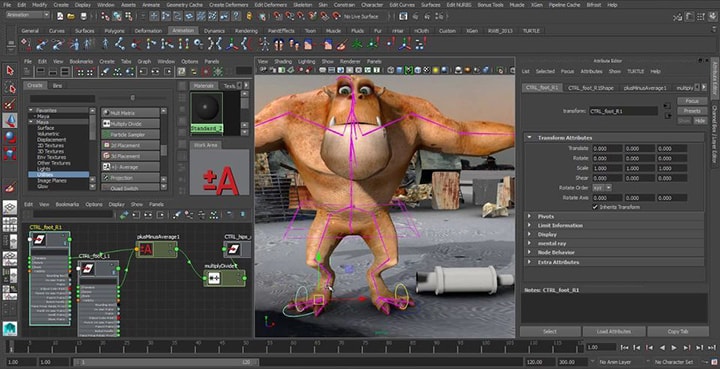The width and height of the screenshot is (720, 369).
Task: Click the Maya home icon at toolbox bottom
Action: 10,328
